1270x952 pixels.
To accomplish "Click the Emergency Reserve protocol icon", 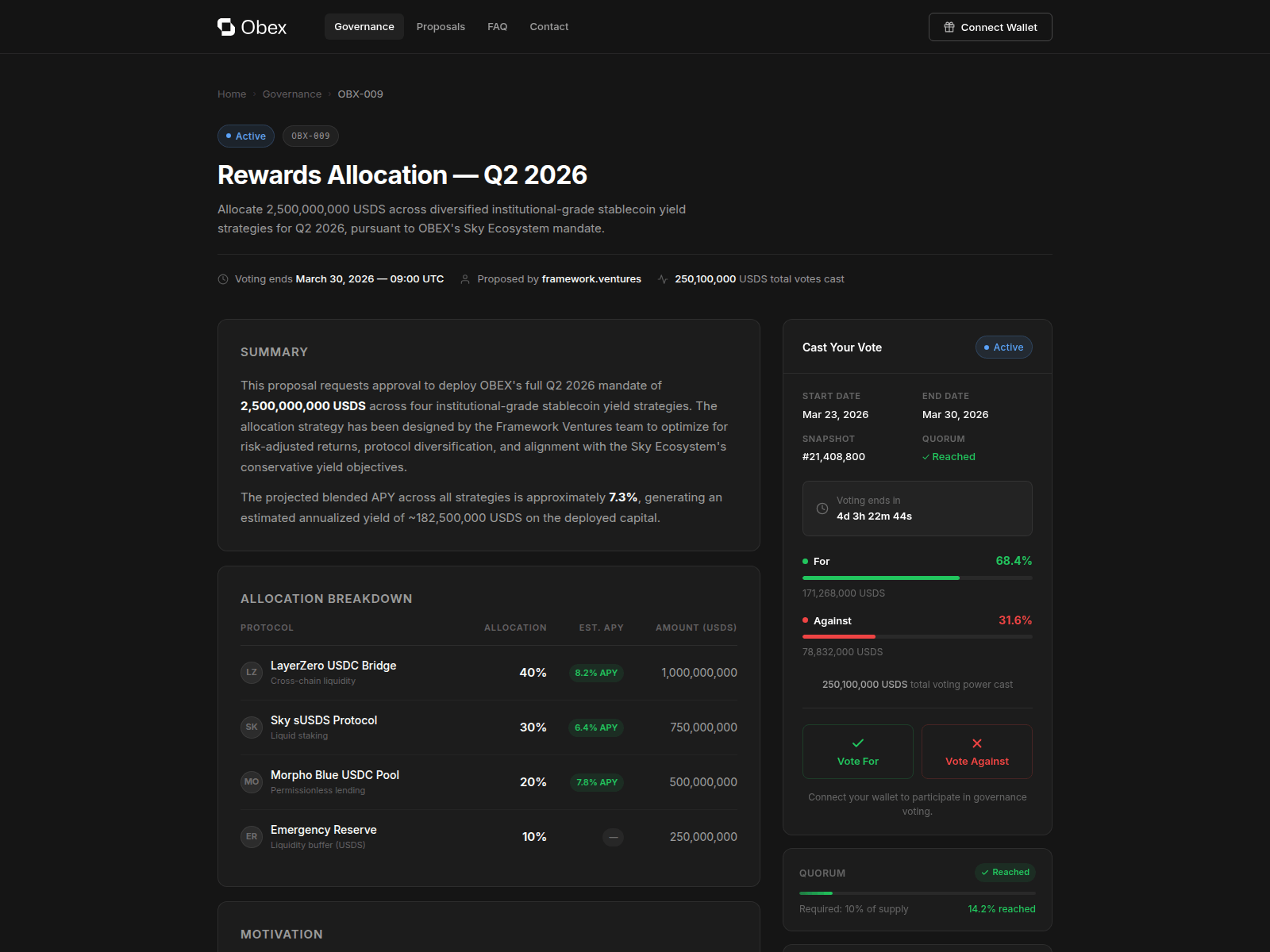I will pos(251,836).
